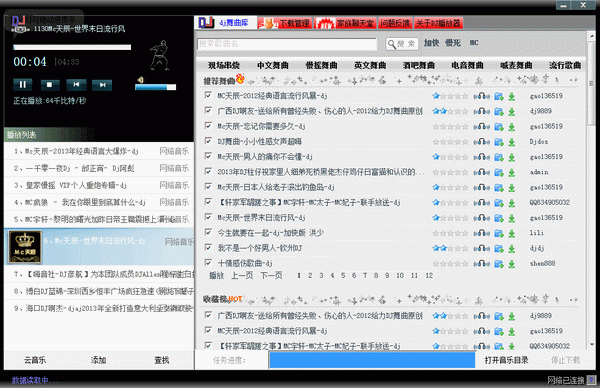Click the 查找 button under playlist
The height and width of the screenshot is (388, 600).
click(x=161, y=360)
